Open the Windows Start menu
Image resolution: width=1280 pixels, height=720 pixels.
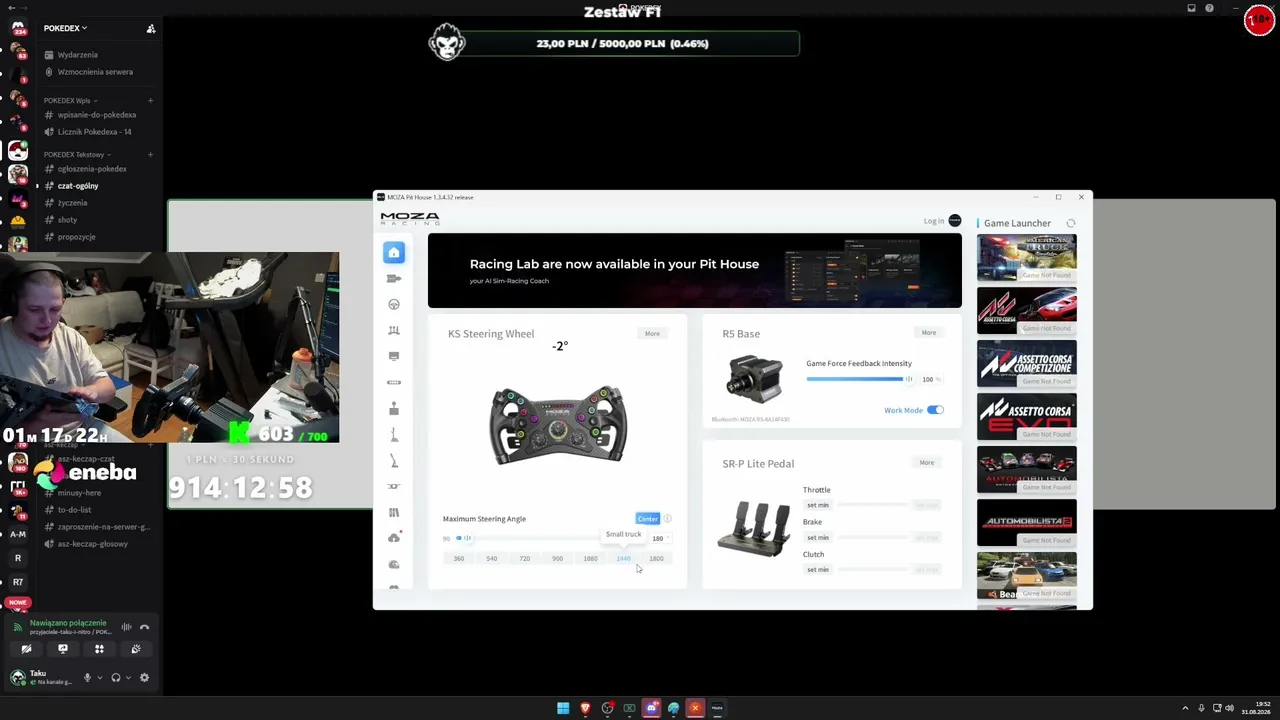tap(563, 708)
